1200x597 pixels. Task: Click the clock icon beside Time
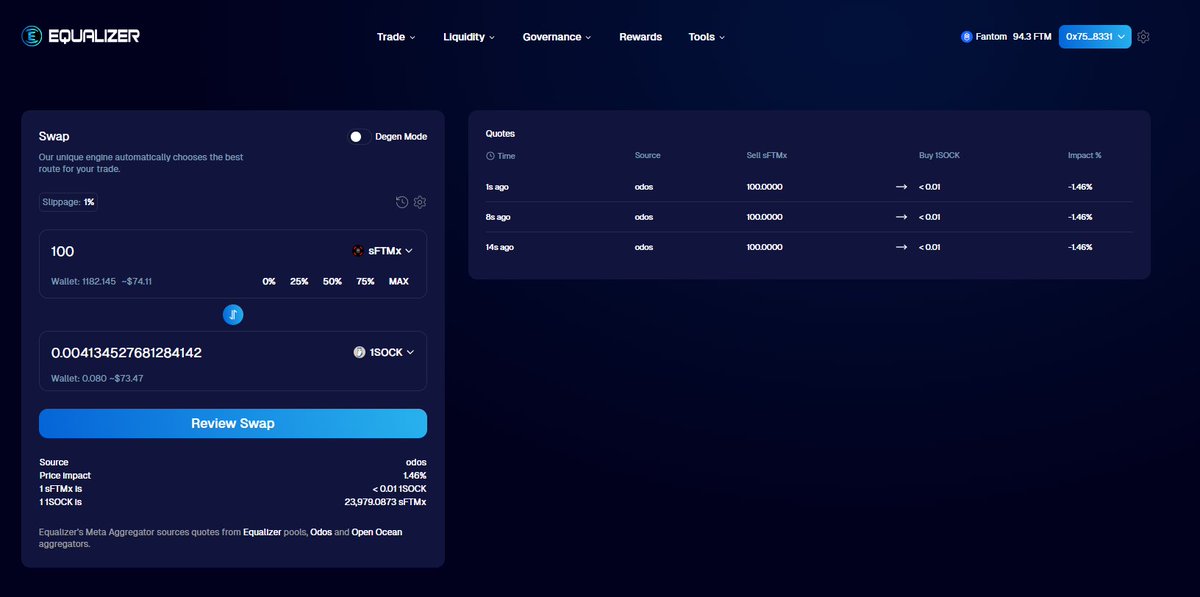coord(490,156)
